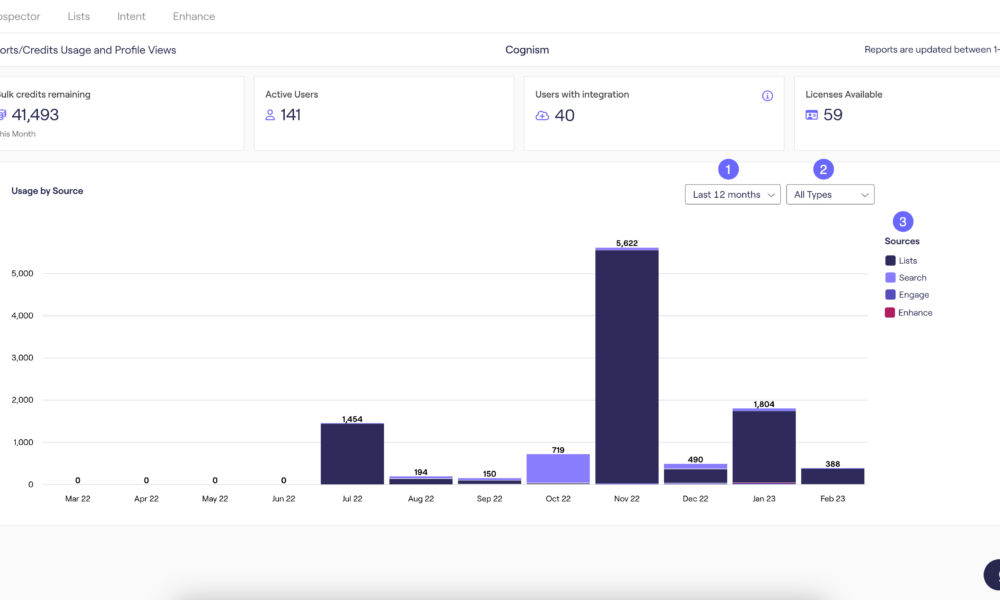
Task: Click the Engage legend color swatch
Action: click(890, 295)
